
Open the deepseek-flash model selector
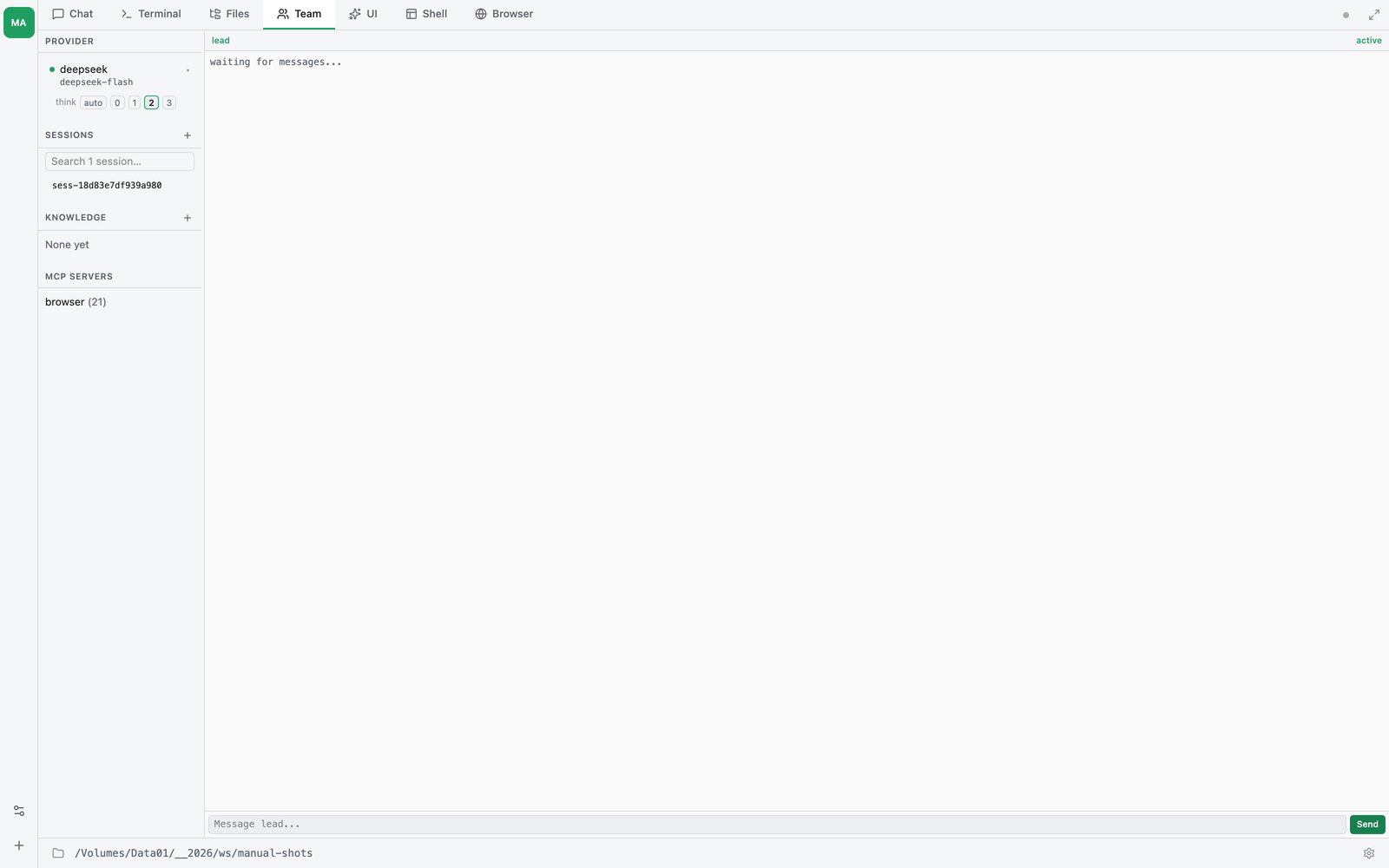[96, 82]
